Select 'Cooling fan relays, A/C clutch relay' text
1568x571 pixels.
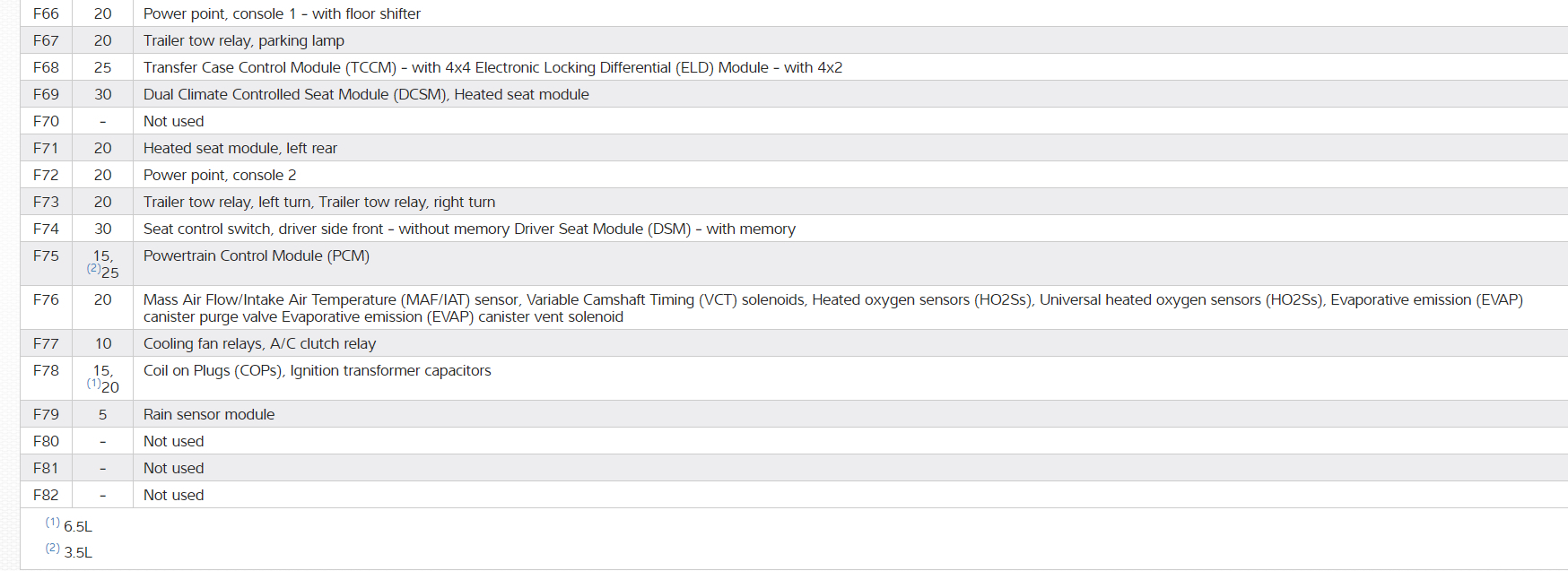coord(259,343)
